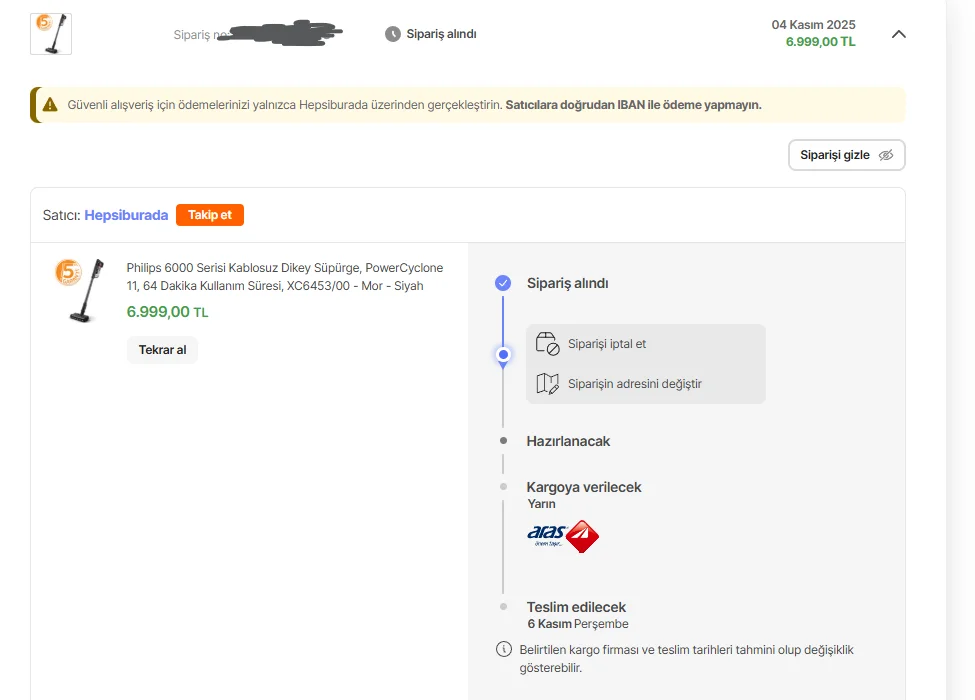
Task: Click the Aras Kargo logo
Action: pyautogui.click(x=562, y=536)
